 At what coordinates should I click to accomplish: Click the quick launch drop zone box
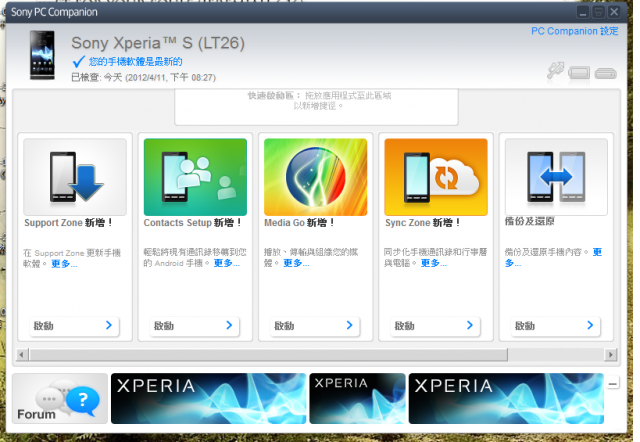[316, 107]
